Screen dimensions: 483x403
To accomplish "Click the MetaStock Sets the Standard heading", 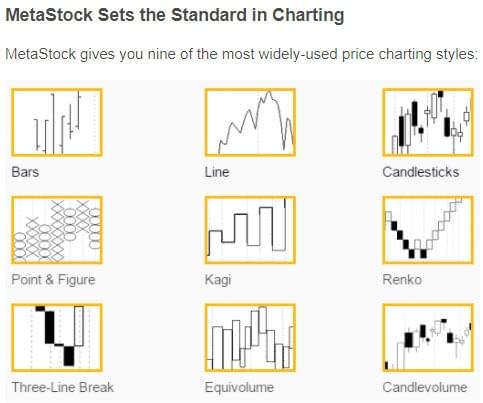I will [175, 15].
